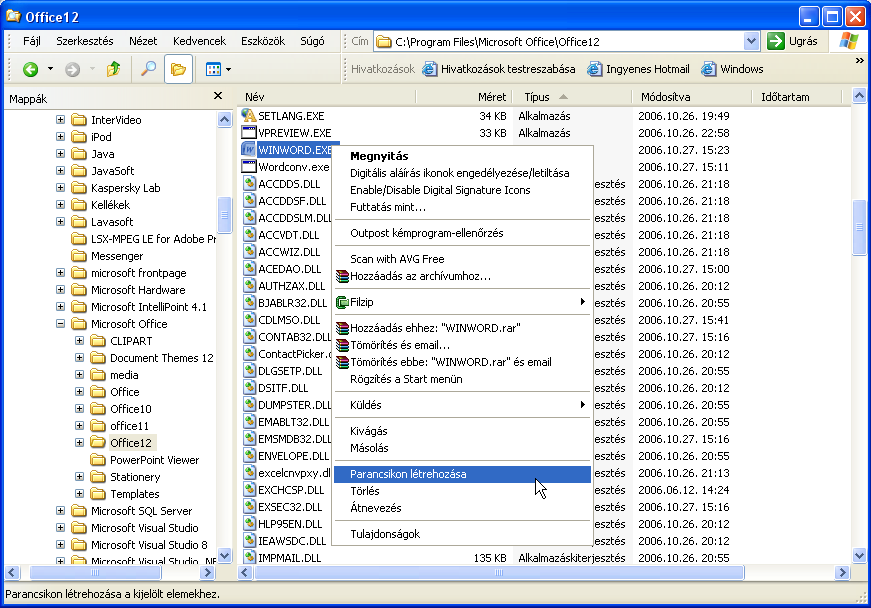
Task: Open the Eszközök menu
Action: (x=263, y=41)
